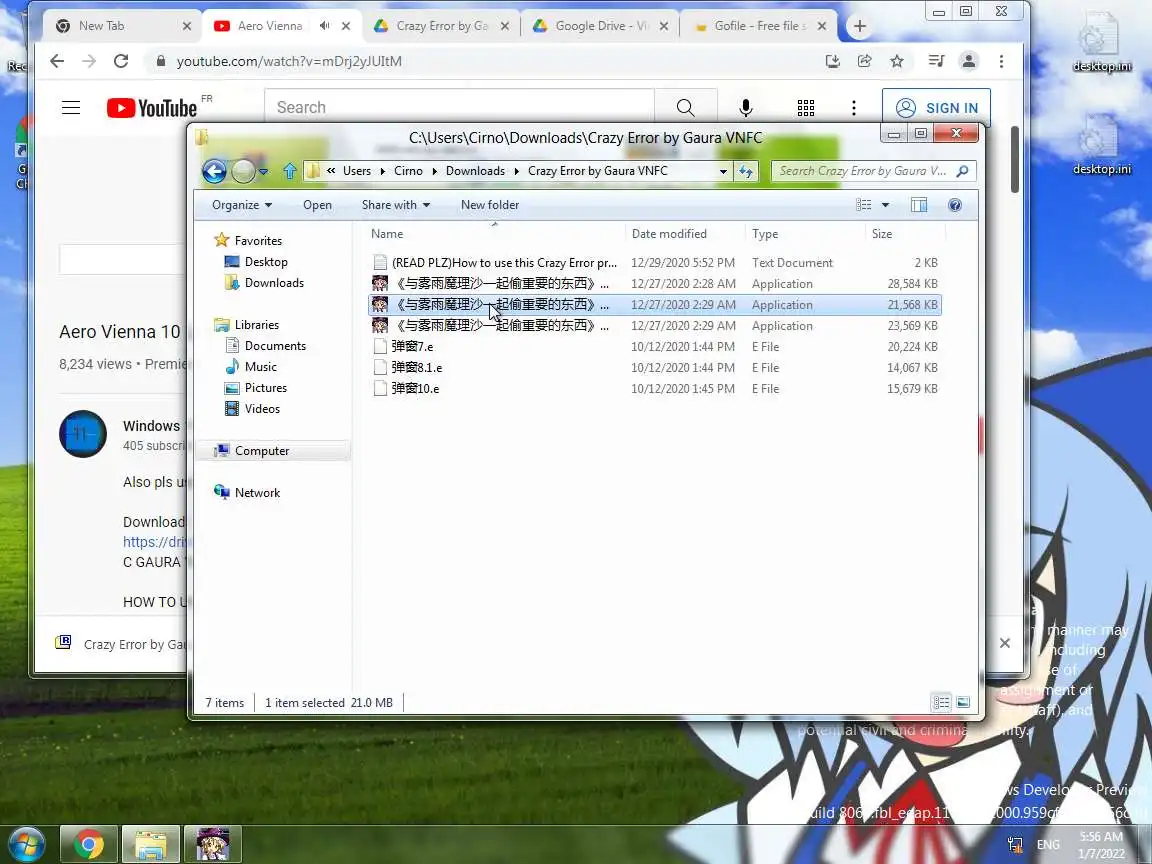
Task: Switch to large icons view via status bar icon
Action: pyautogui.click(x=963, y=703)
